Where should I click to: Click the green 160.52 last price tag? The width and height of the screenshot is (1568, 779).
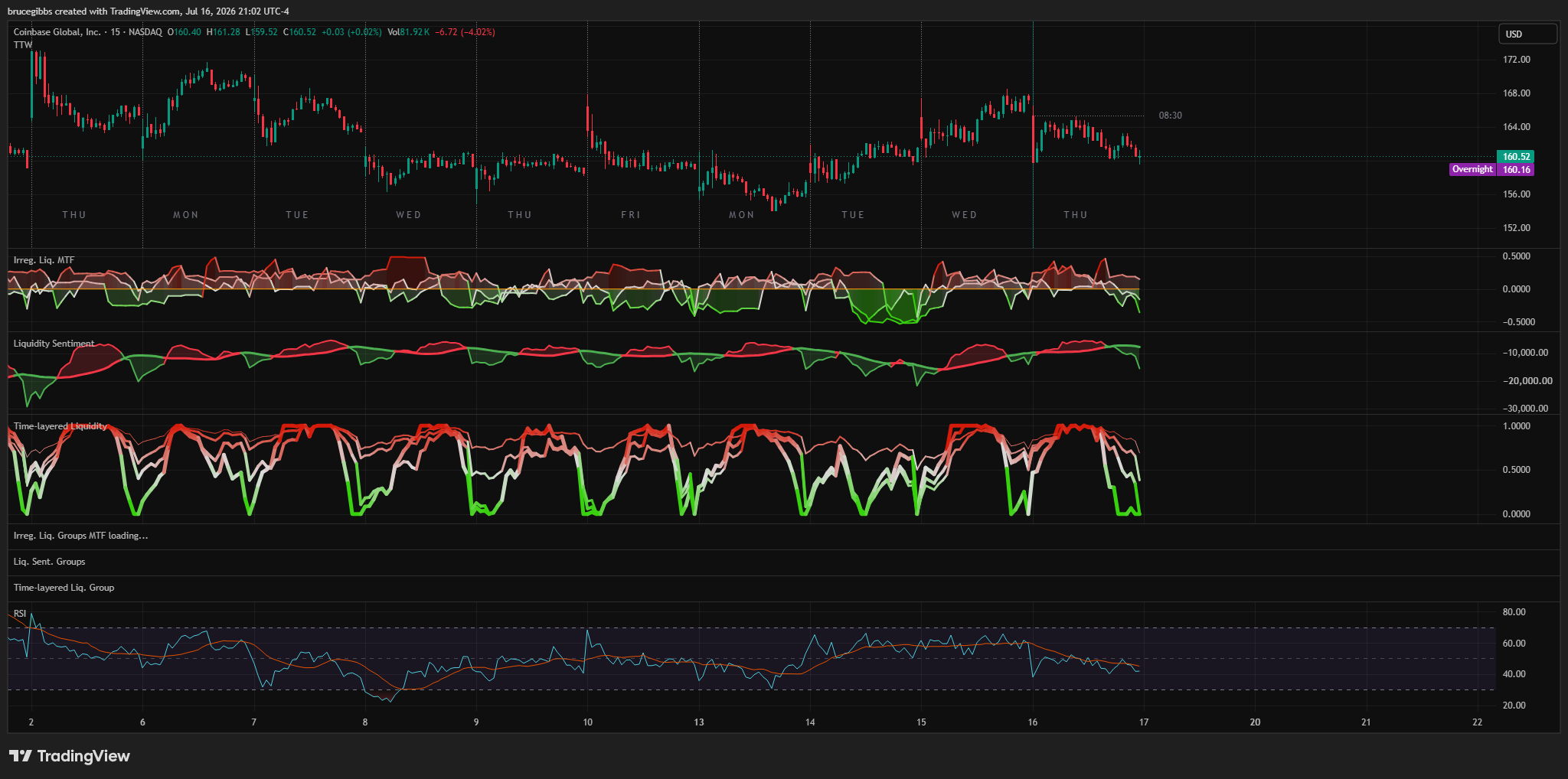[x=1516, y=157]
